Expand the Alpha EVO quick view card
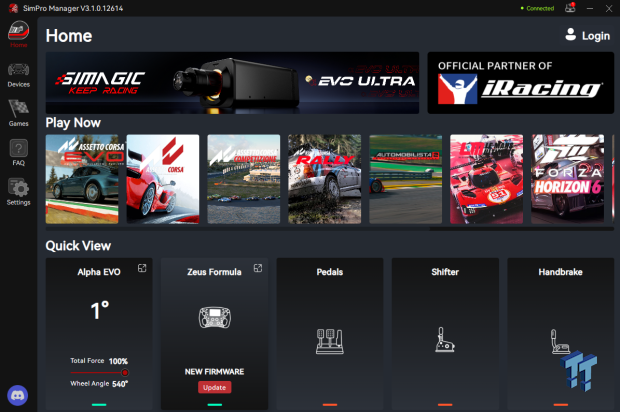This screenshot has width=620, height=412. pos(142,268)
